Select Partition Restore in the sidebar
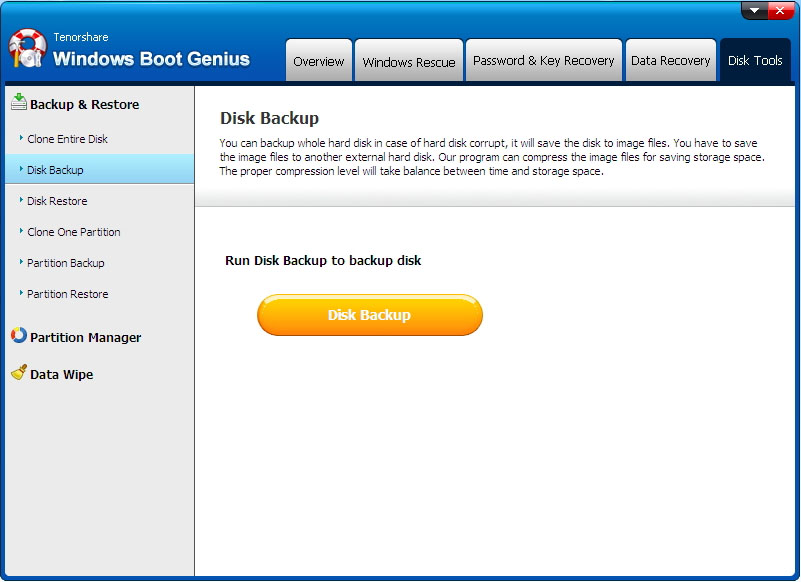 pyautogui.click(x=67, y=294)
